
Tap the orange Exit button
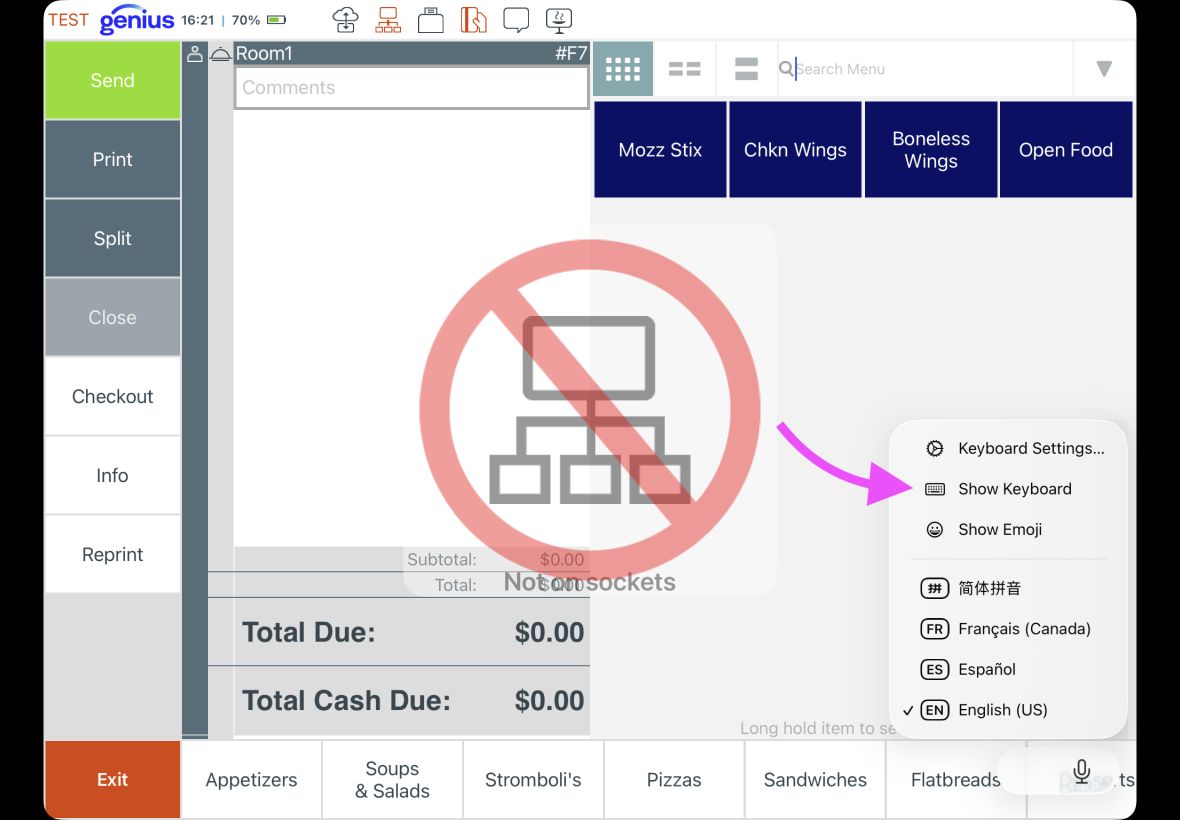112,780
